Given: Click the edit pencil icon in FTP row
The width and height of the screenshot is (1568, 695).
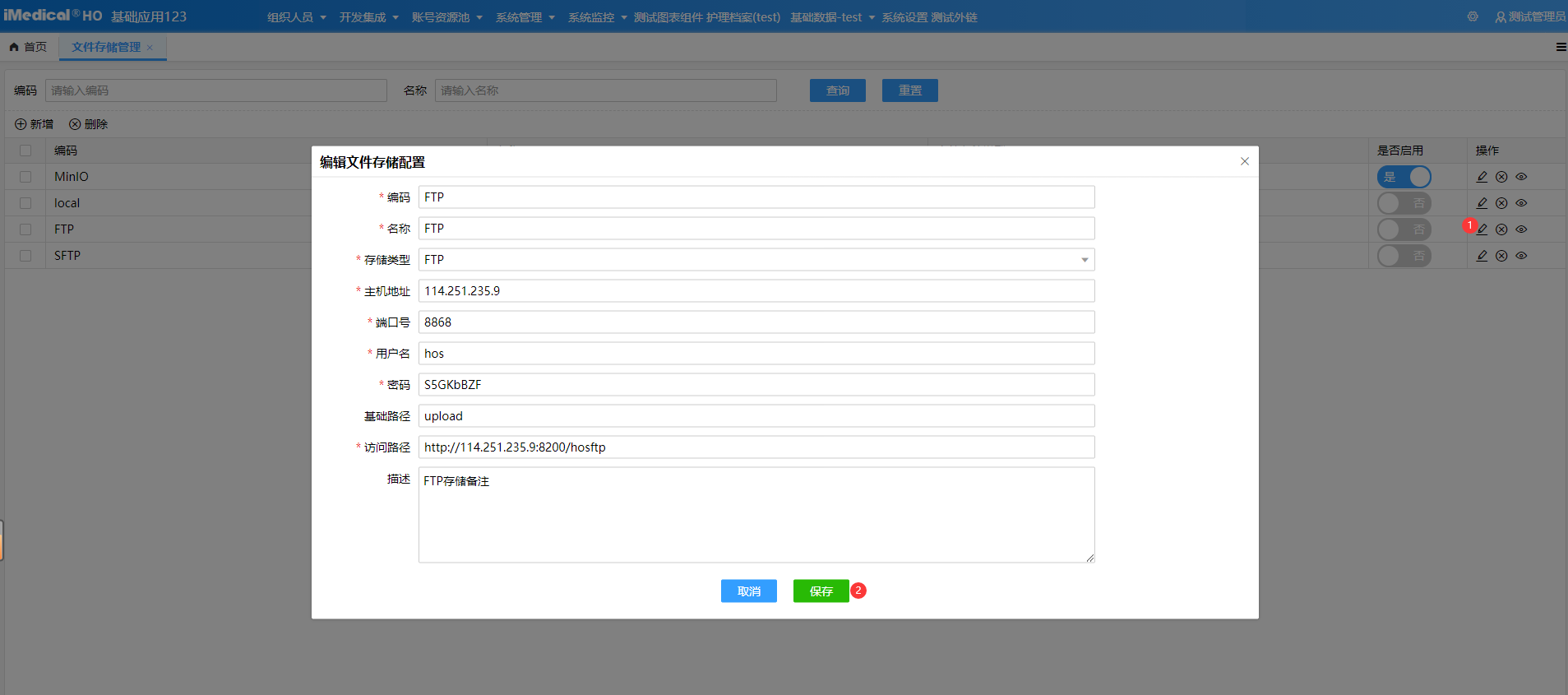Looking at the screenshot, I should click(x=1482, y=229).
